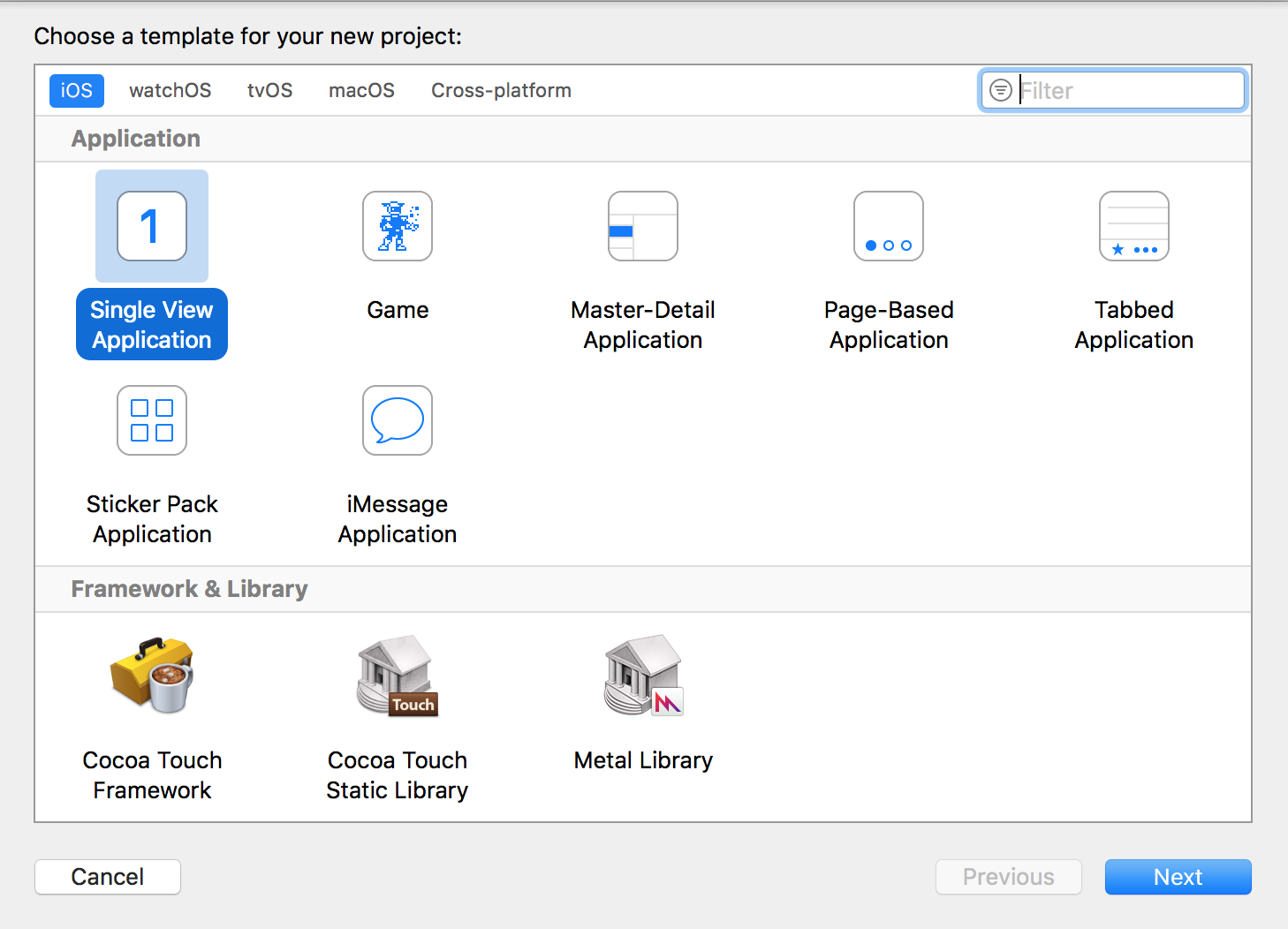The width and height of the screenshot is (1288, 929).
Task: Select the Game template icon
Action: (397, 226)
